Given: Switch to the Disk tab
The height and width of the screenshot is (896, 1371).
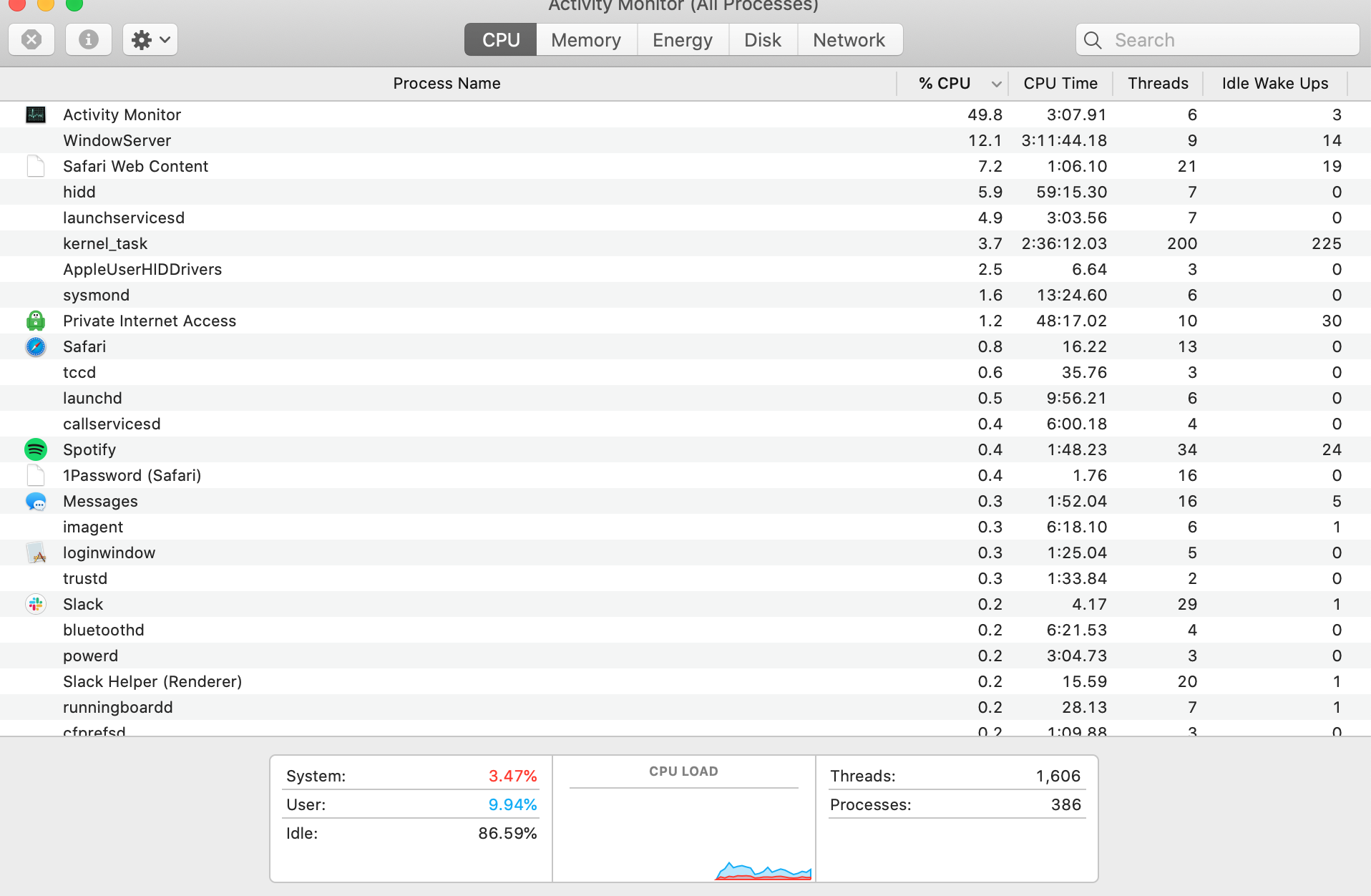Looking at the screenshot, I should click(x=763, y=39).
